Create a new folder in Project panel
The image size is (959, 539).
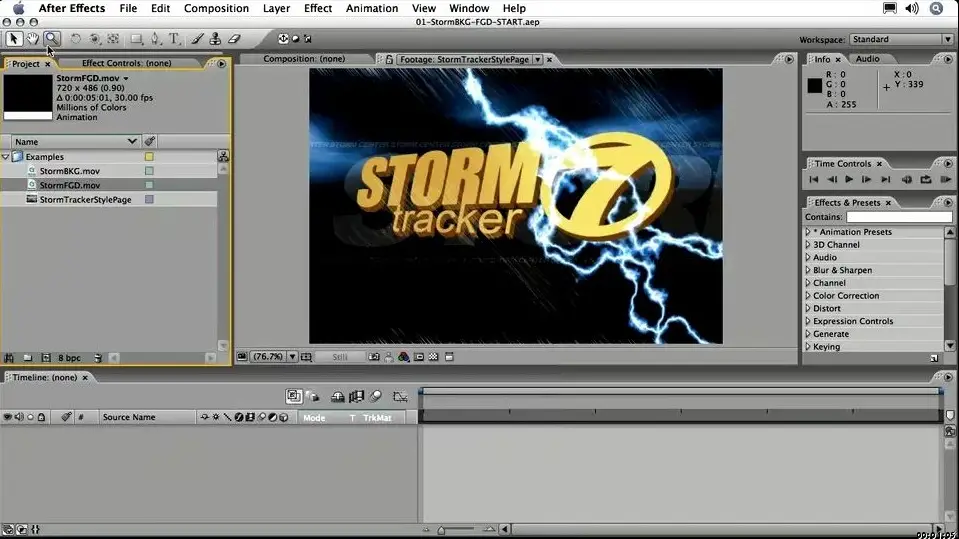pyautogui.click(x=28, y=358)
